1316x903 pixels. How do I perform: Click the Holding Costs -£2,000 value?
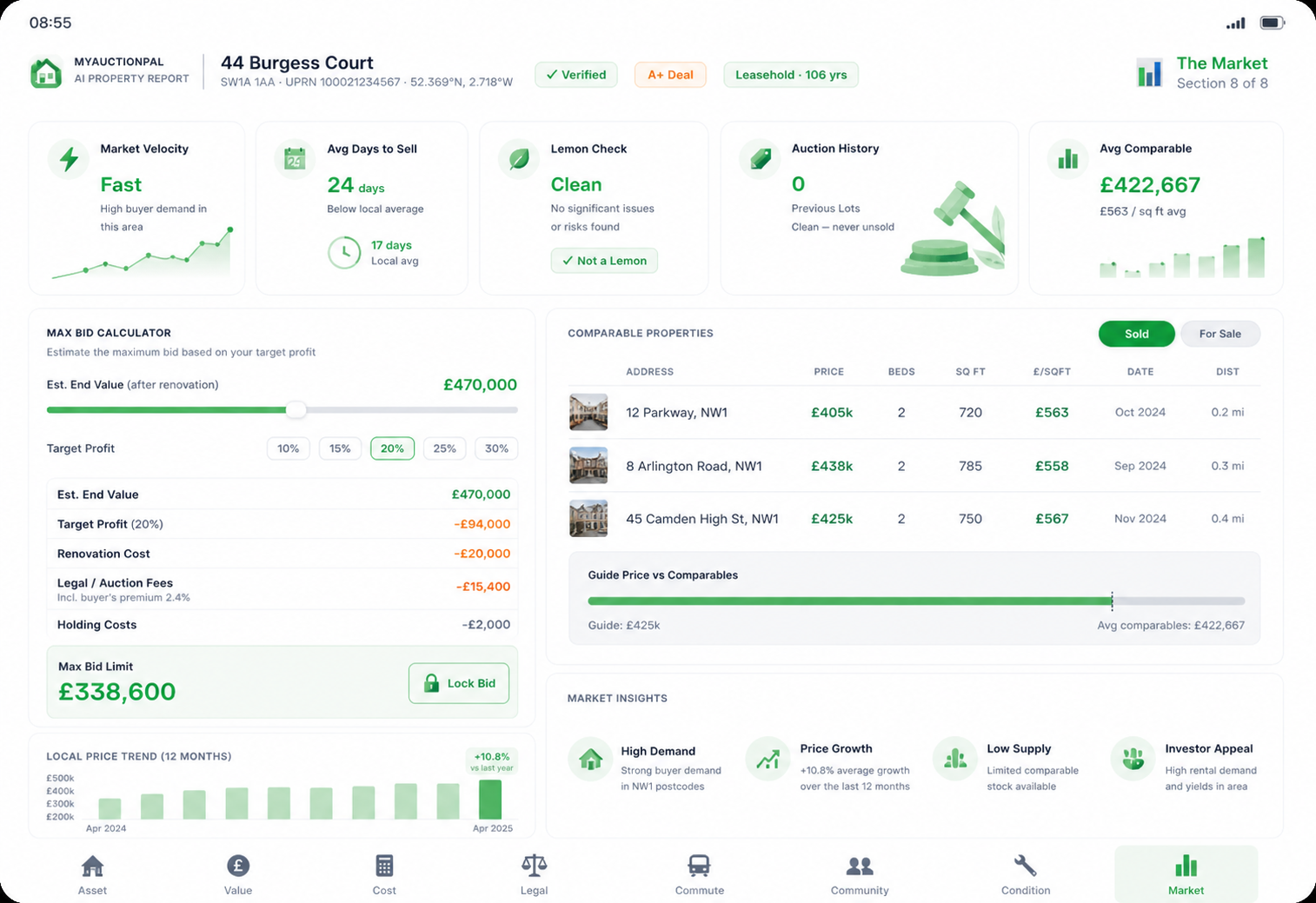pyautogui.click(x=486, y=625)
